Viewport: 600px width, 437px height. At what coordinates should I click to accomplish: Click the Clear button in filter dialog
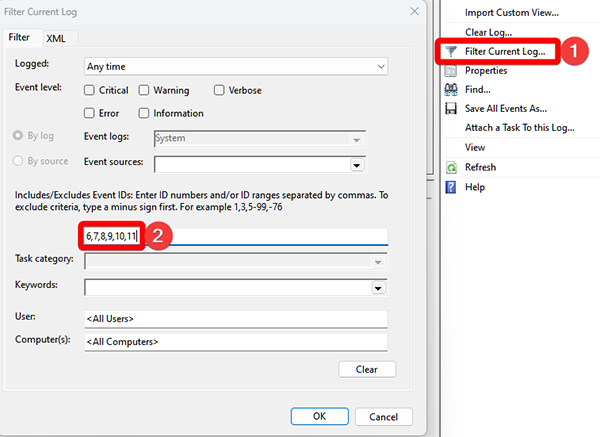coord(367,369)
